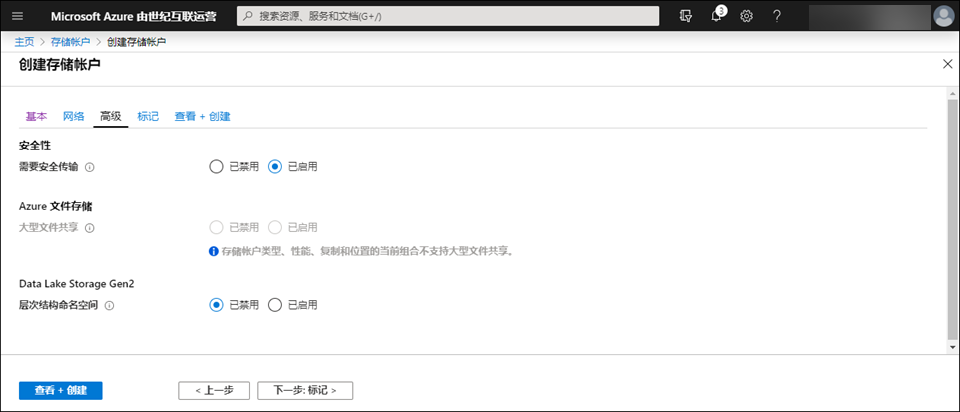Select 已启用 for 大型文件共享
The width and height of the screenshot is (960, 412).
pyautogui.click(x=275, y=227)
